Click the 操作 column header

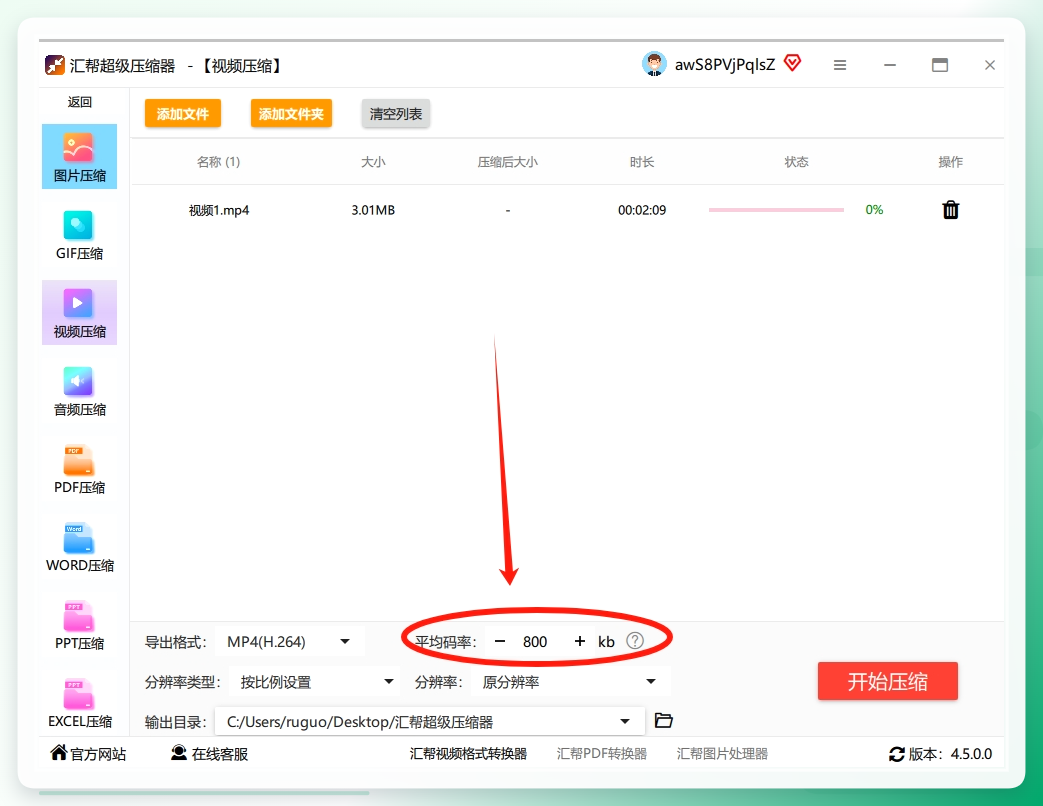[951, 162]
